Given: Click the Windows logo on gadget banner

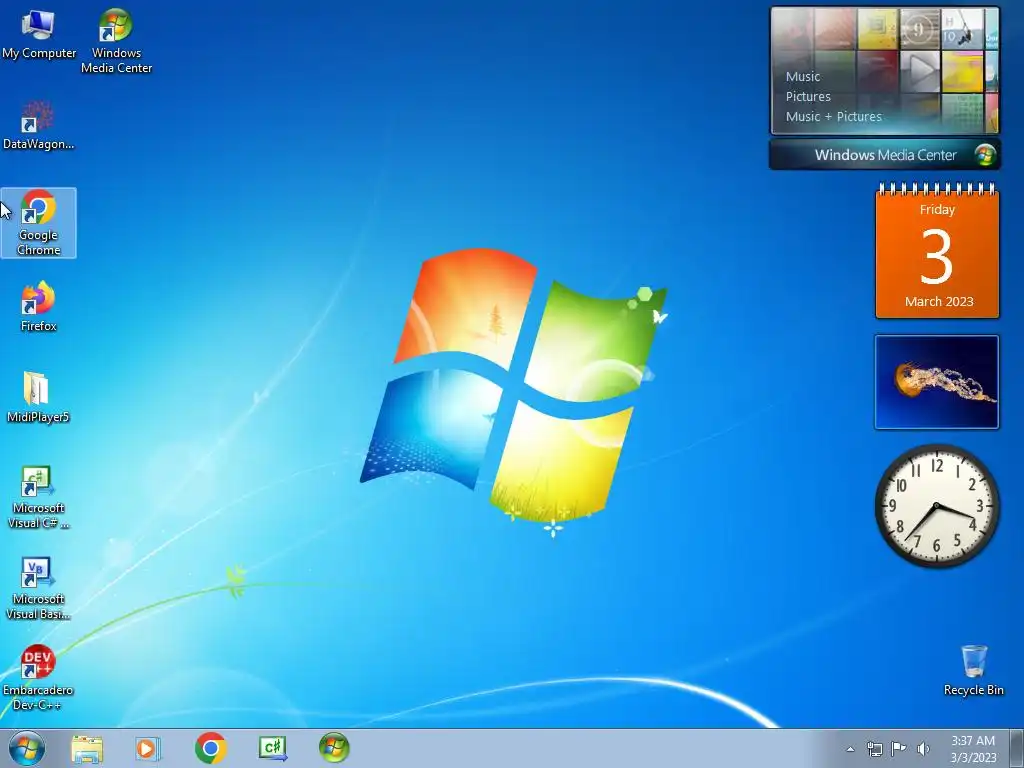Looking at the screenshot, I should click(x=985, y=155).
